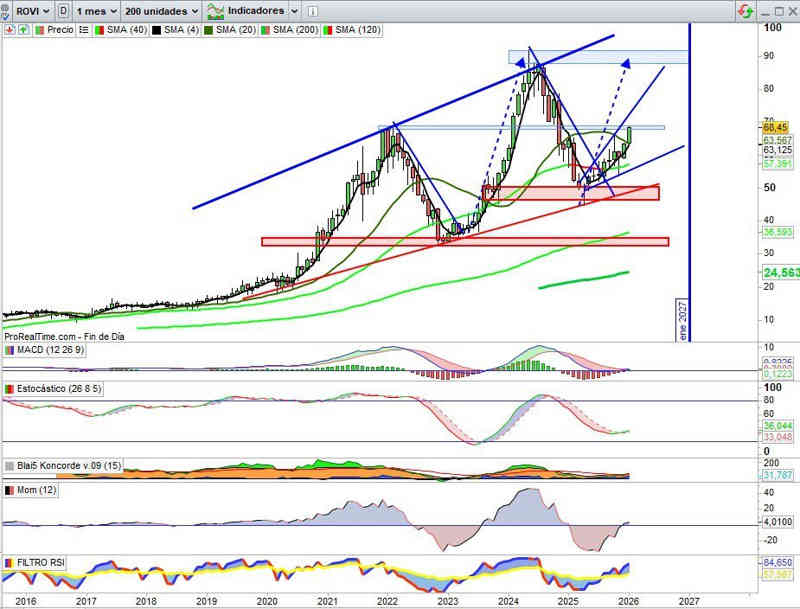The width and height of the screenshot is (800, 609).
Task: Select the Precio legend label
Action: (60, 30)
